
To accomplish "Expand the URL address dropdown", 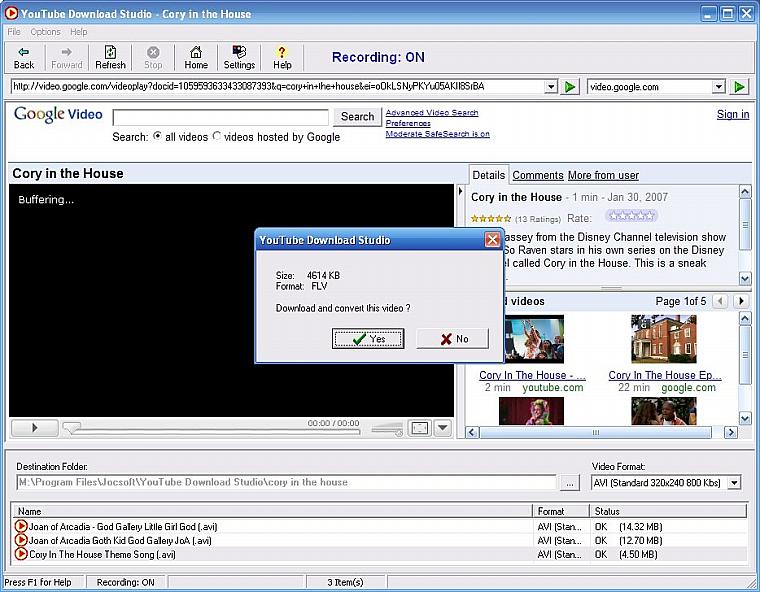I will point(551,87).
